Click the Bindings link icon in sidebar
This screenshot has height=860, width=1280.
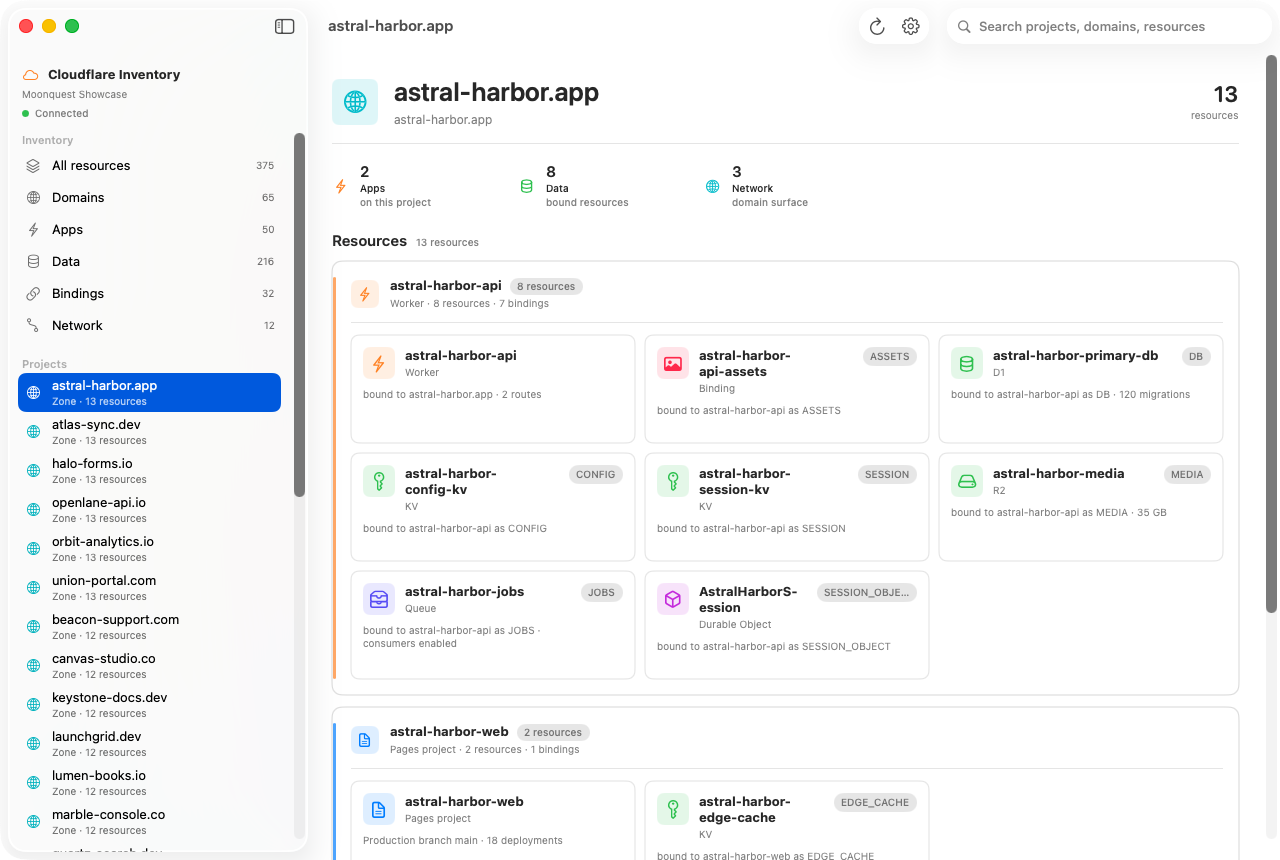pos(33,294)
